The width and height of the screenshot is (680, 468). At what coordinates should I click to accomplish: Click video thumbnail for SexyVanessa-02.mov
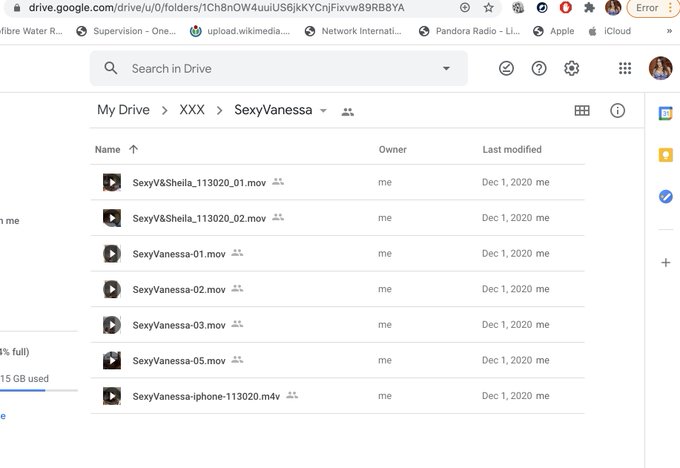[111, 289]
